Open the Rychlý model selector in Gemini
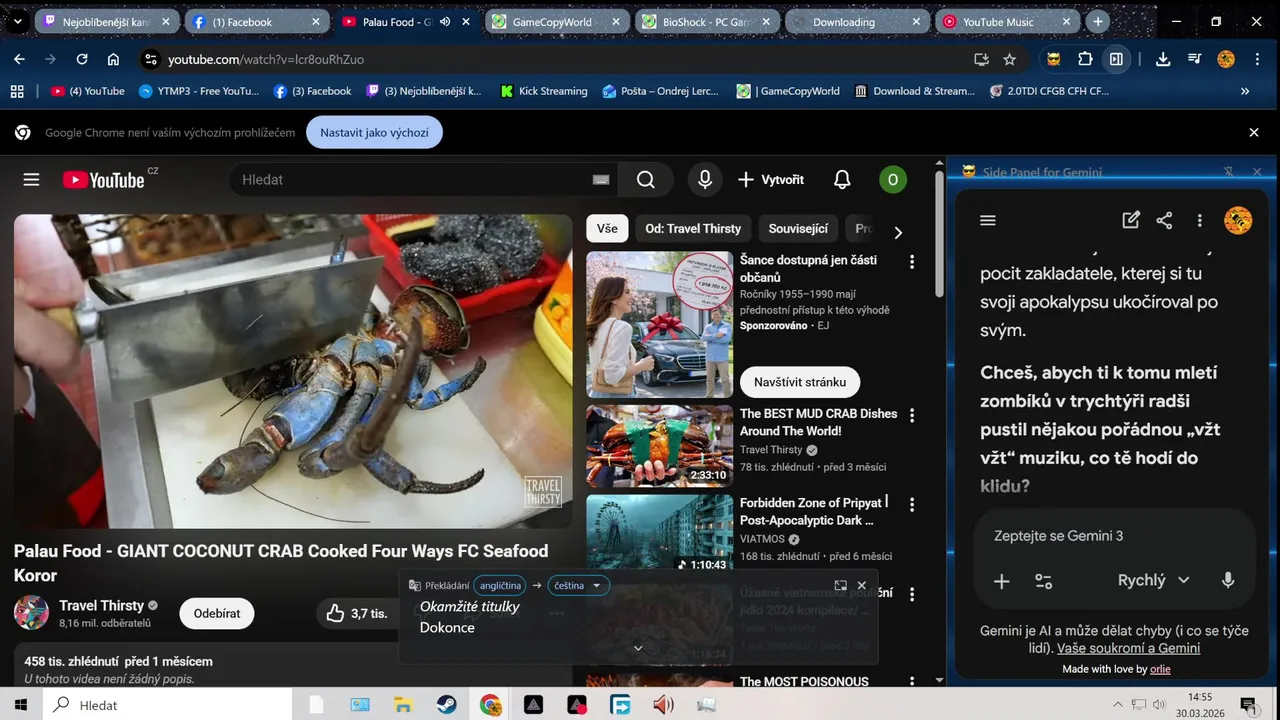 [x=1153, y=581]
